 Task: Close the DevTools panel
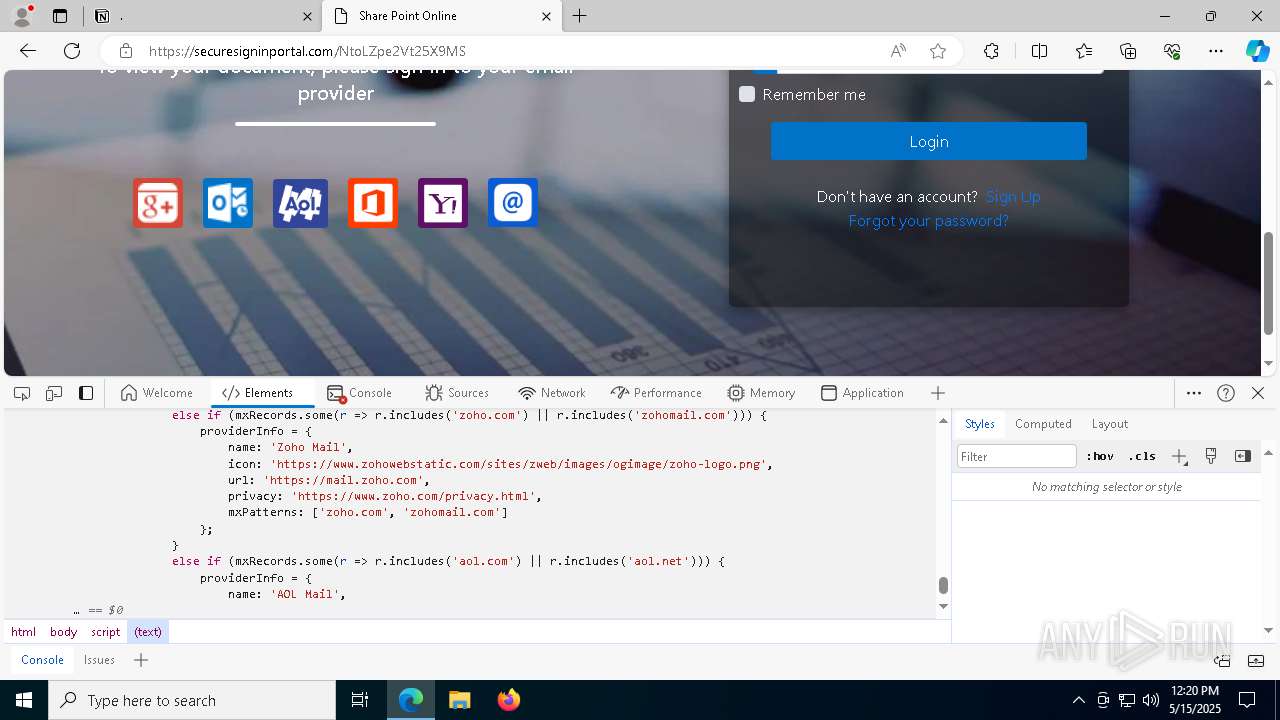point(1258,393)
